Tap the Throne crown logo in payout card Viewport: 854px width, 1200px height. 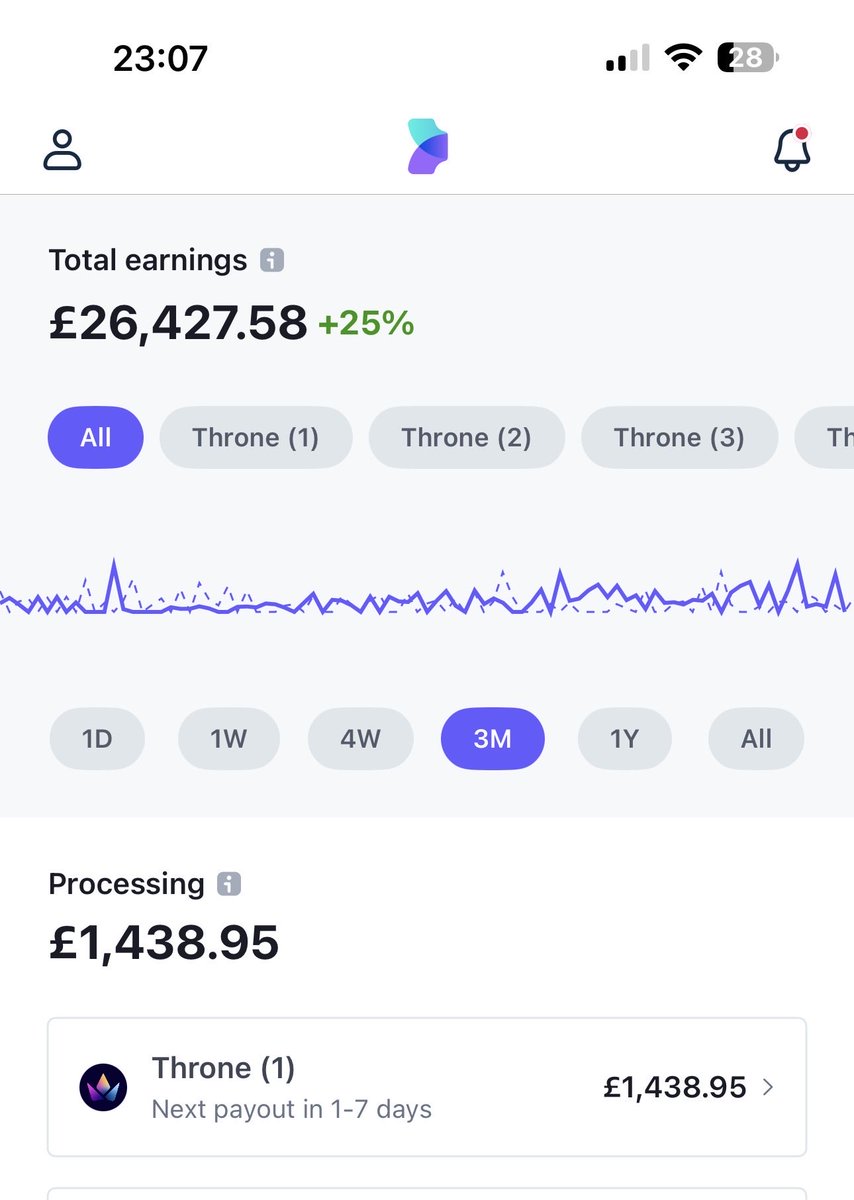103,1087
